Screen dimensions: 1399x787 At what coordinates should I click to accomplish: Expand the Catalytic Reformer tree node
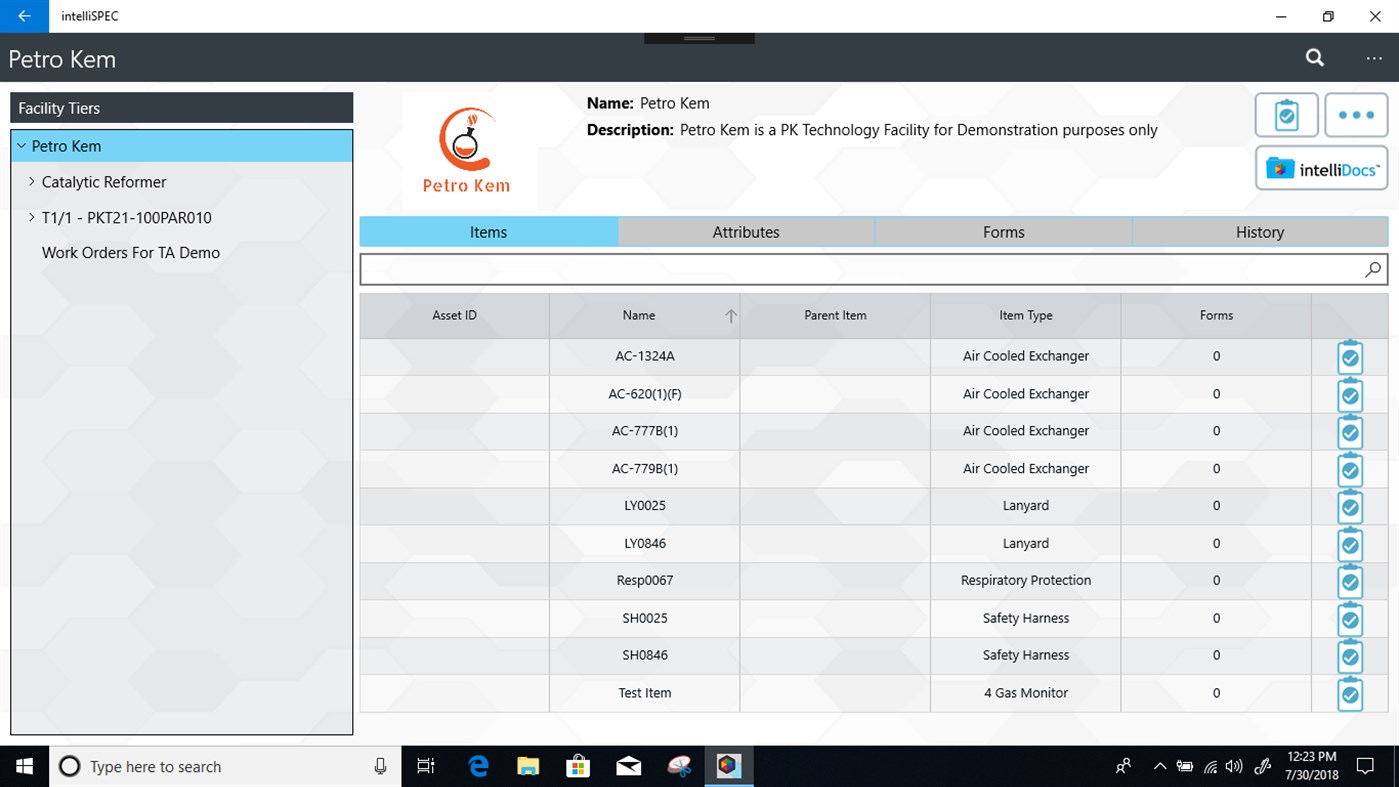(x=31, y=181)
